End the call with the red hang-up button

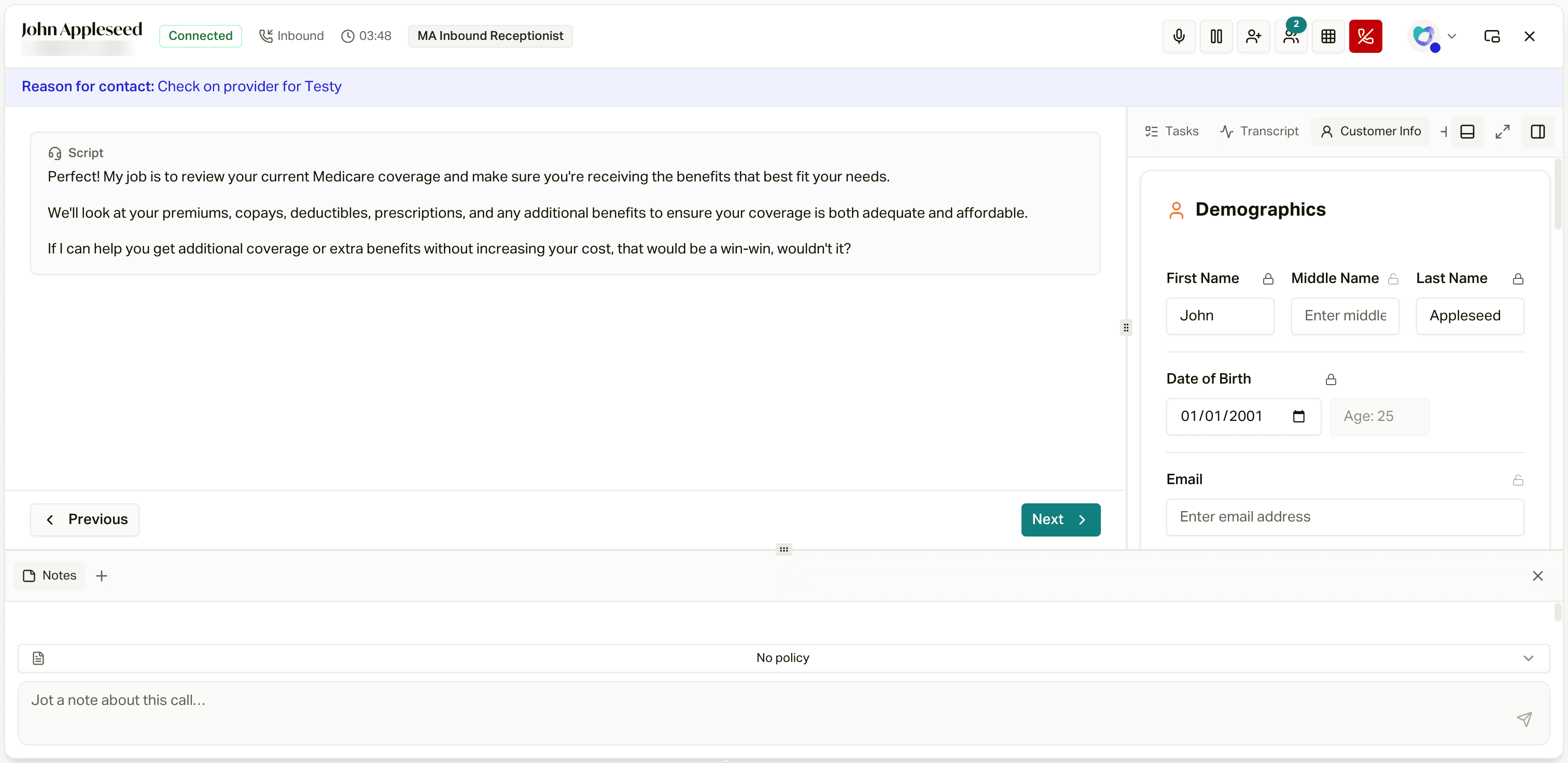coord(1365,36)
